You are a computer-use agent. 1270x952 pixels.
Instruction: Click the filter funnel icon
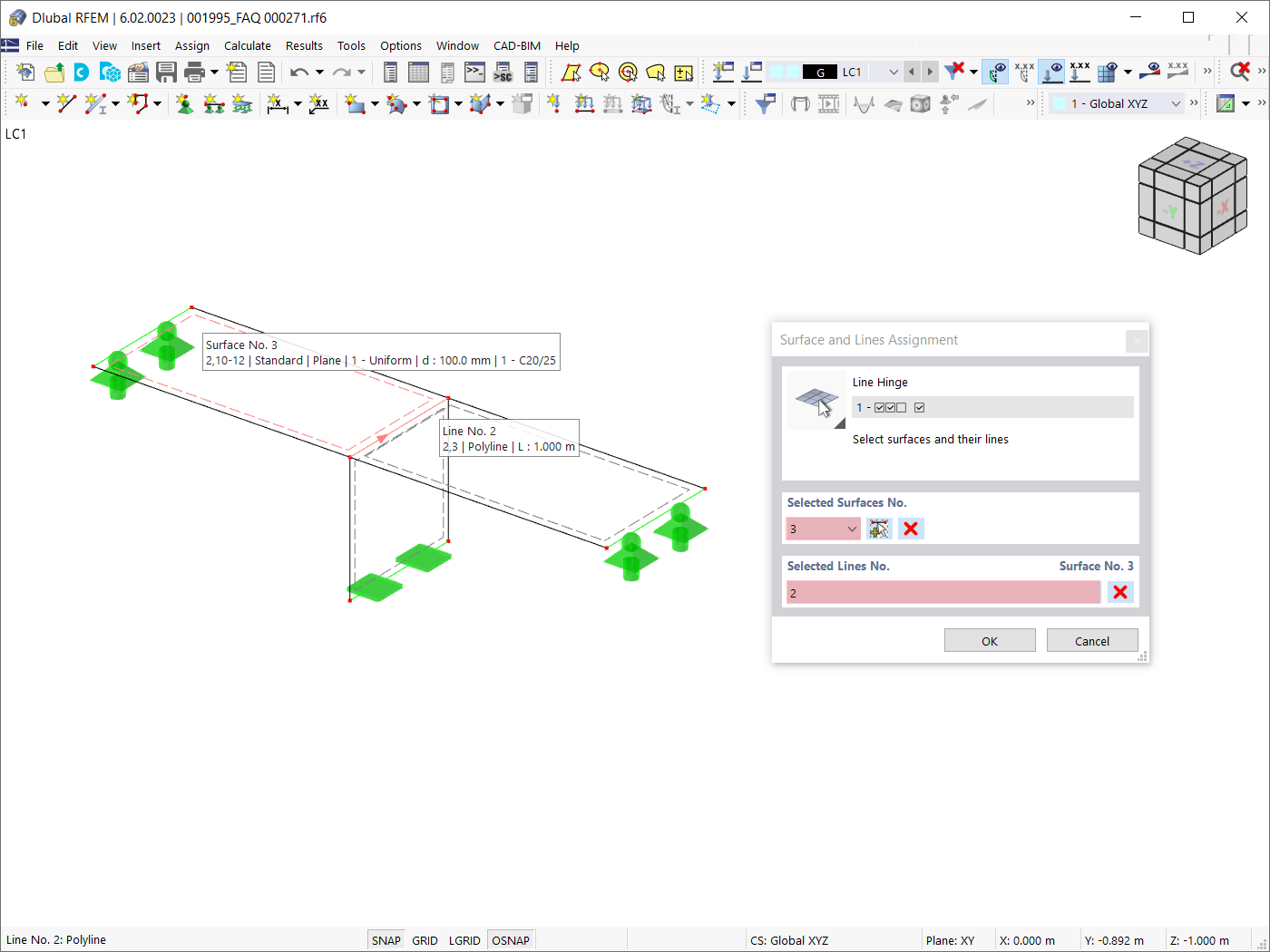pos(765,103)
